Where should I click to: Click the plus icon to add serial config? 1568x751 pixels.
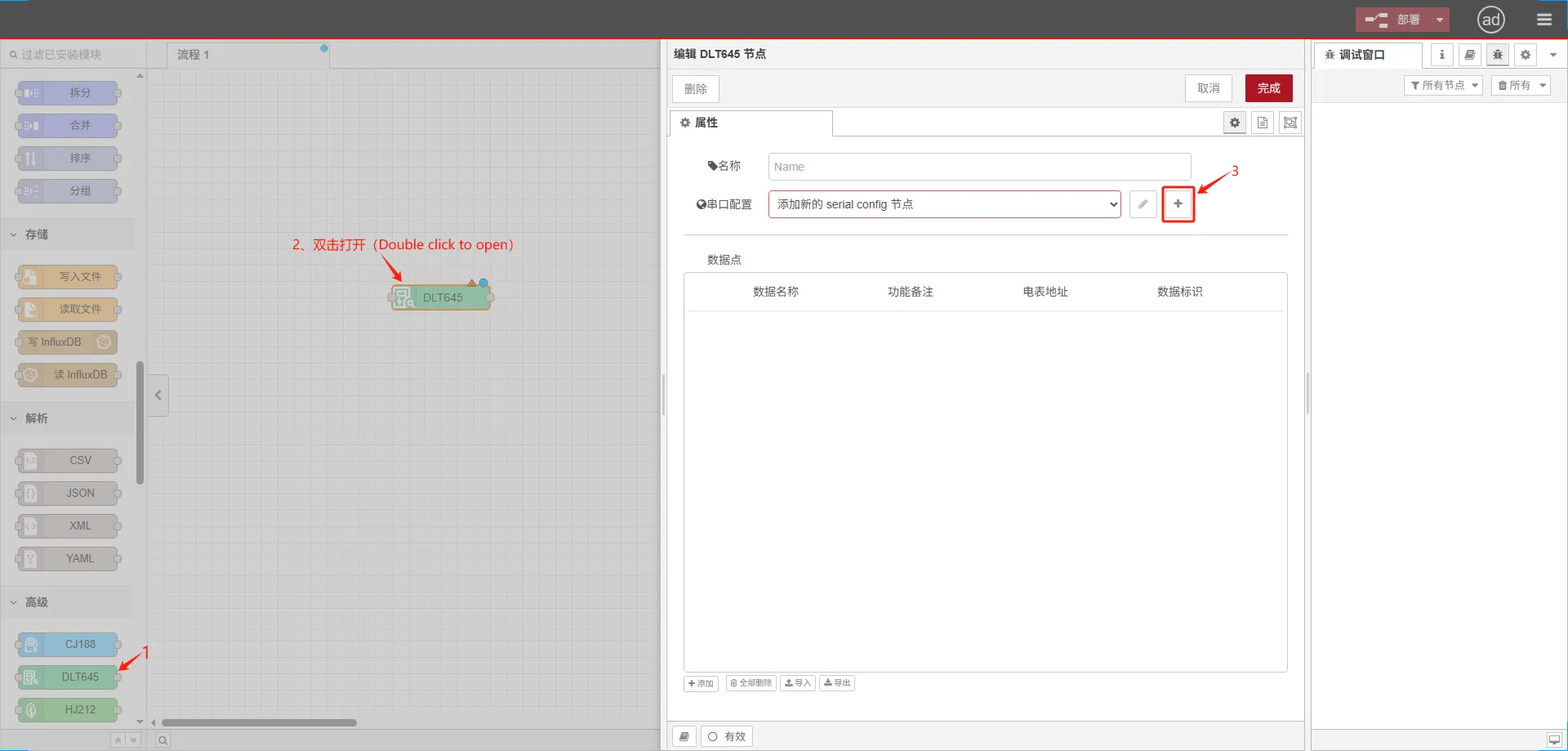click(x=1178, y=204)
